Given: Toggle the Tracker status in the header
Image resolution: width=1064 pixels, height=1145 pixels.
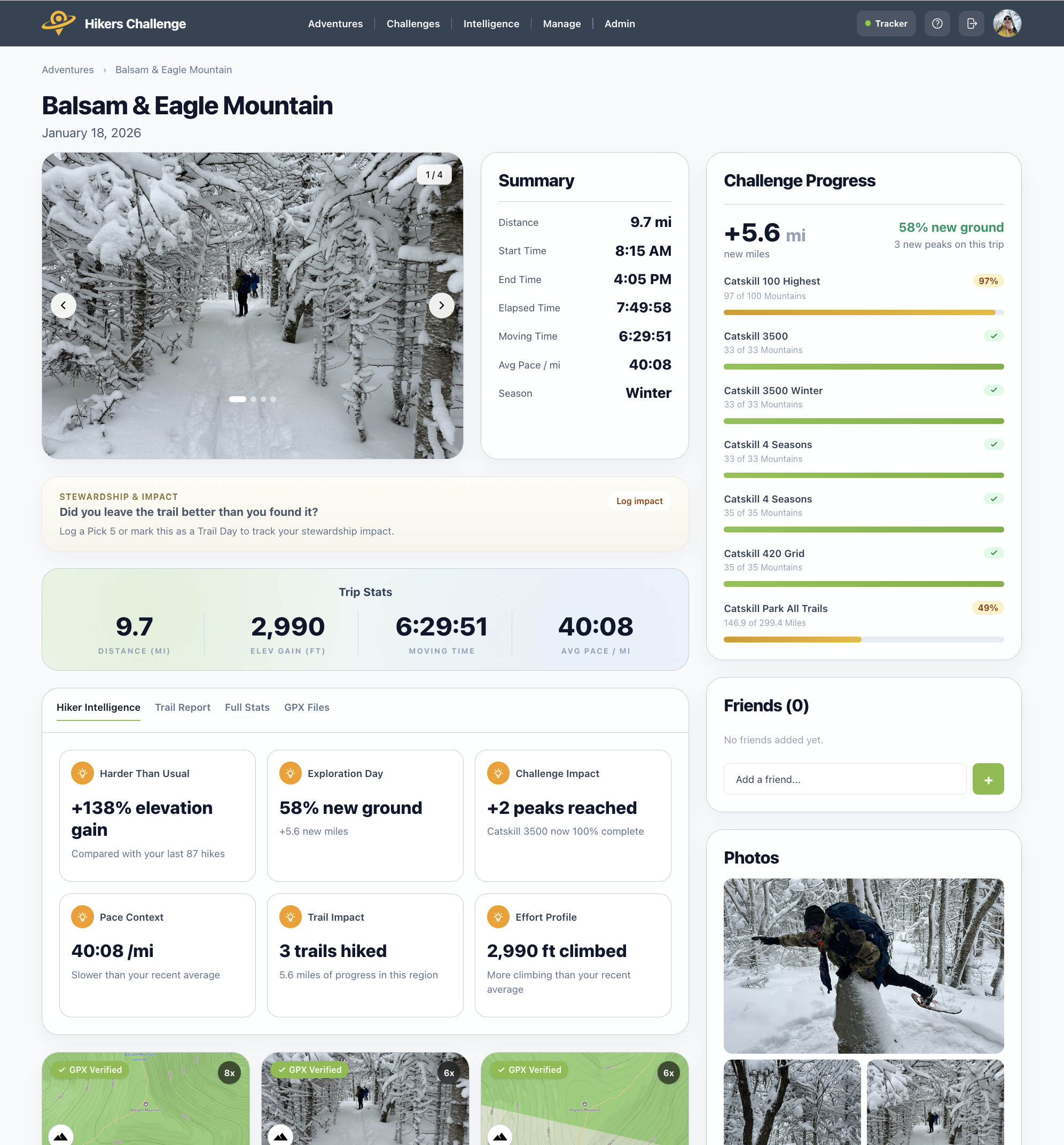Looking at the screenshot, I should 886,23.
